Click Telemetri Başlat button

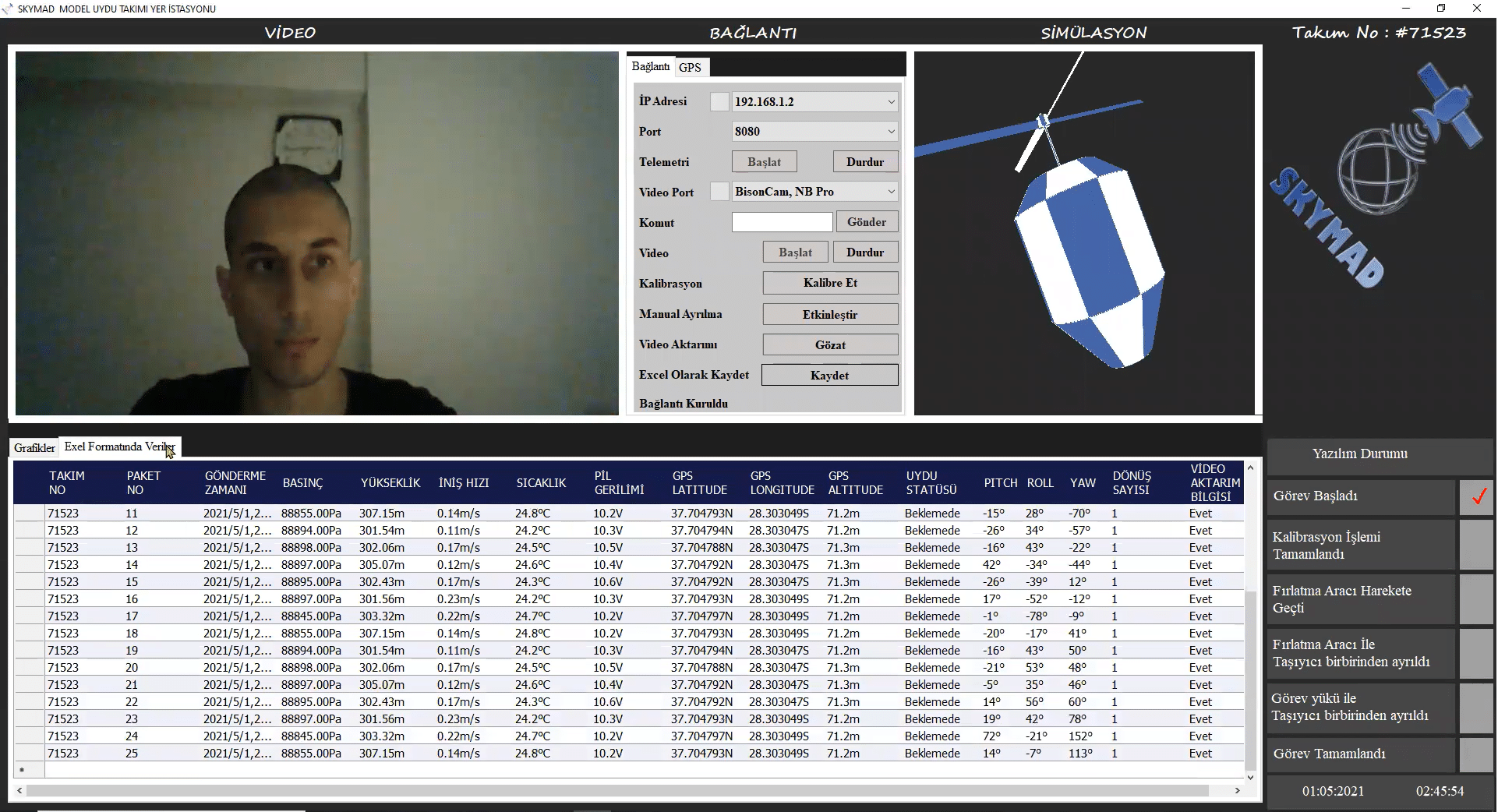(765, 162)
